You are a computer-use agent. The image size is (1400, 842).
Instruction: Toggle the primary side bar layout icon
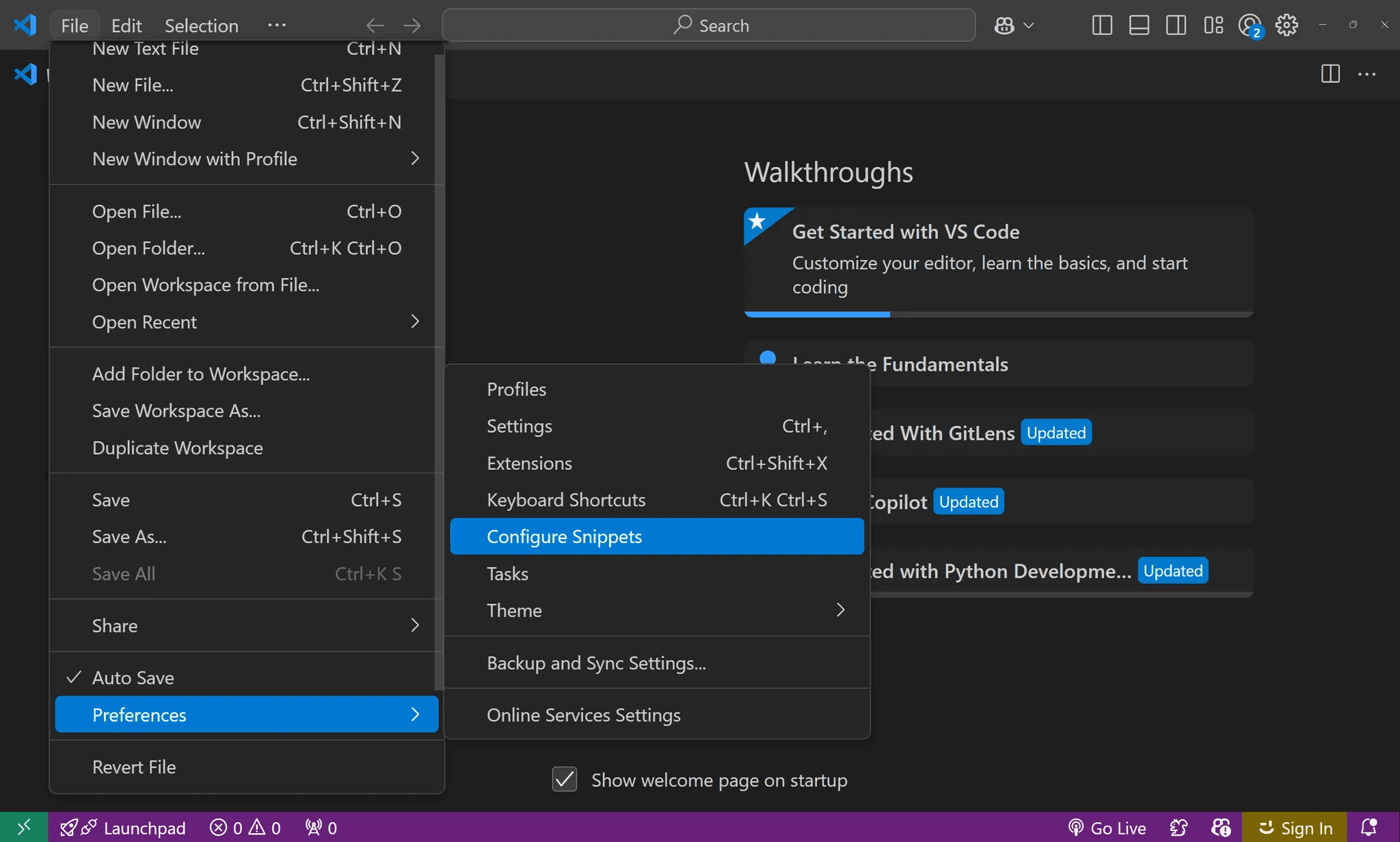1102,26
